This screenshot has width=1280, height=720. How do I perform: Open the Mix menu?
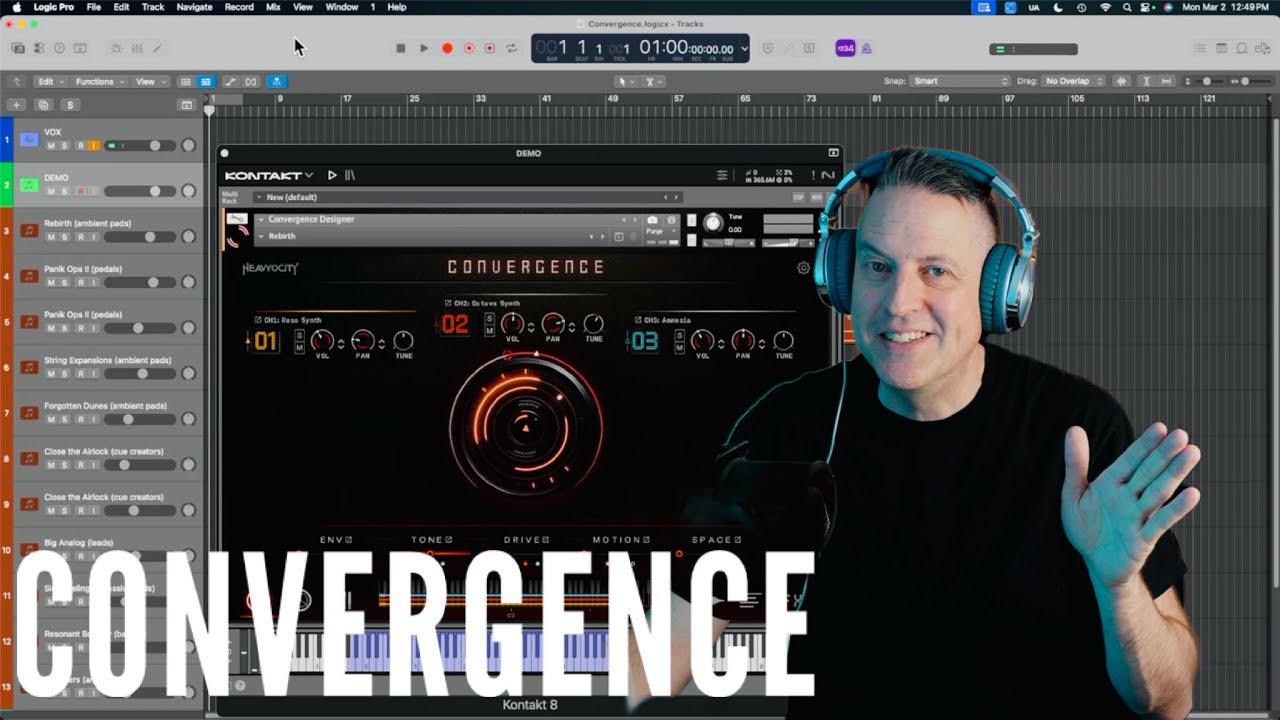273,7
